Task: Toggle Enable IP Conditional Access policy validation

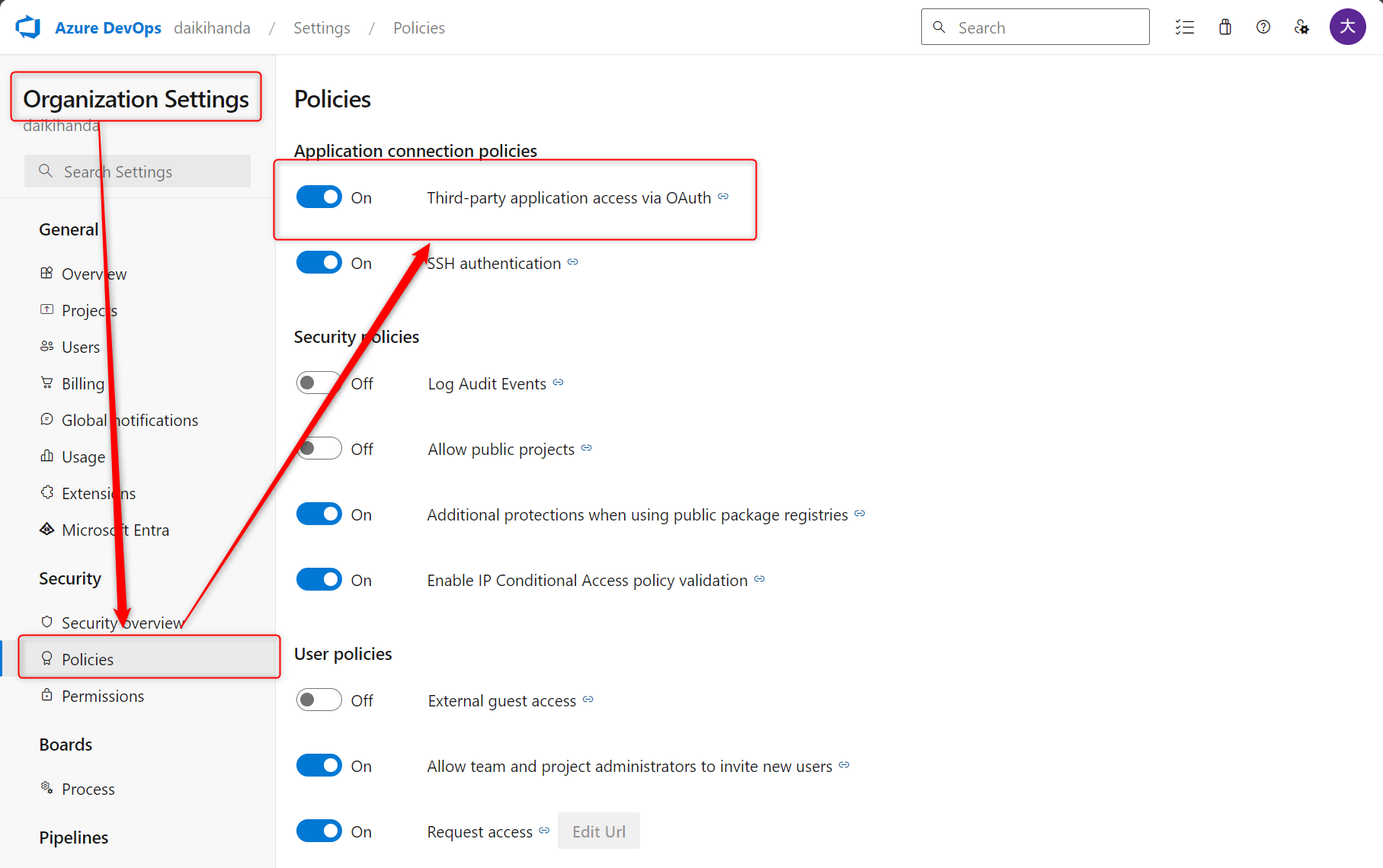Action: [x=319, y=580]
